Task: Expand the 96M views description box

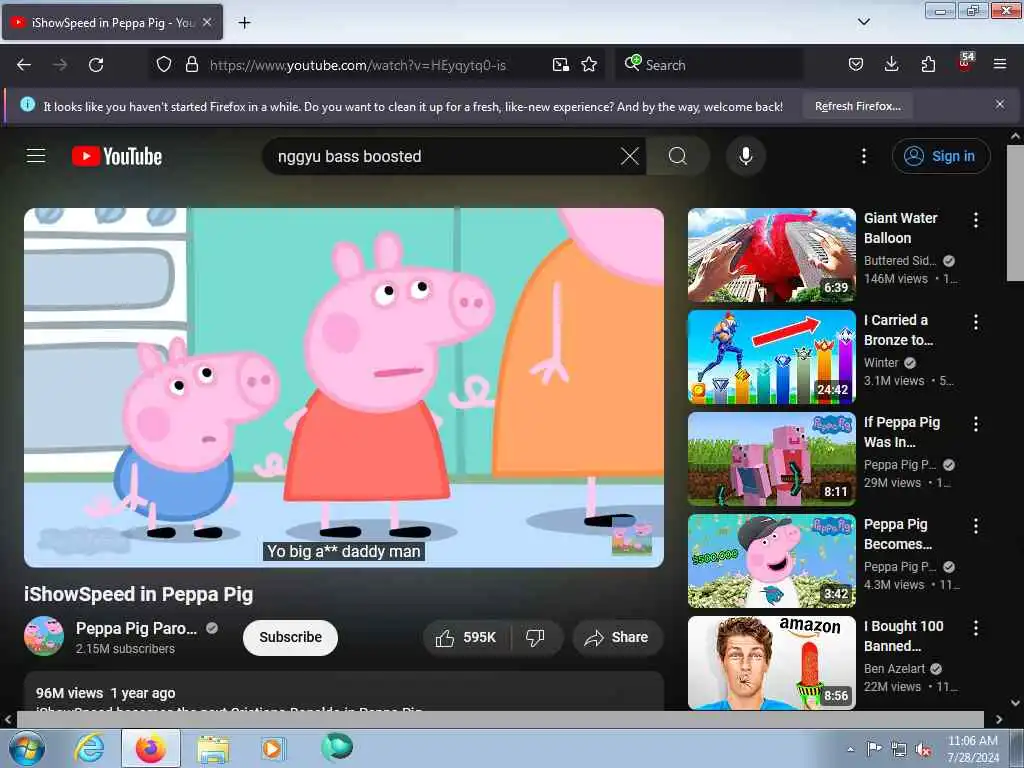Action: (344, 694)
